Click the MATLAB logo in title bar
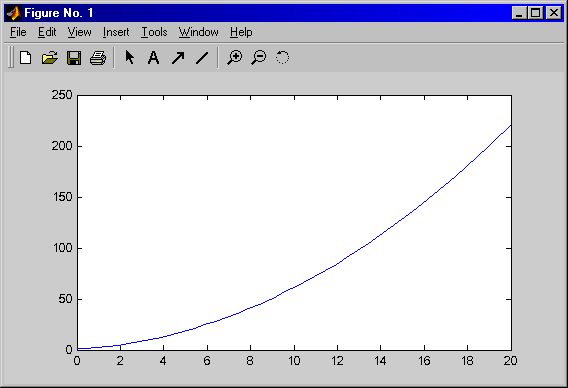This screenshot has width=568, height=388. pyautogui.click(x=14, y=13)
